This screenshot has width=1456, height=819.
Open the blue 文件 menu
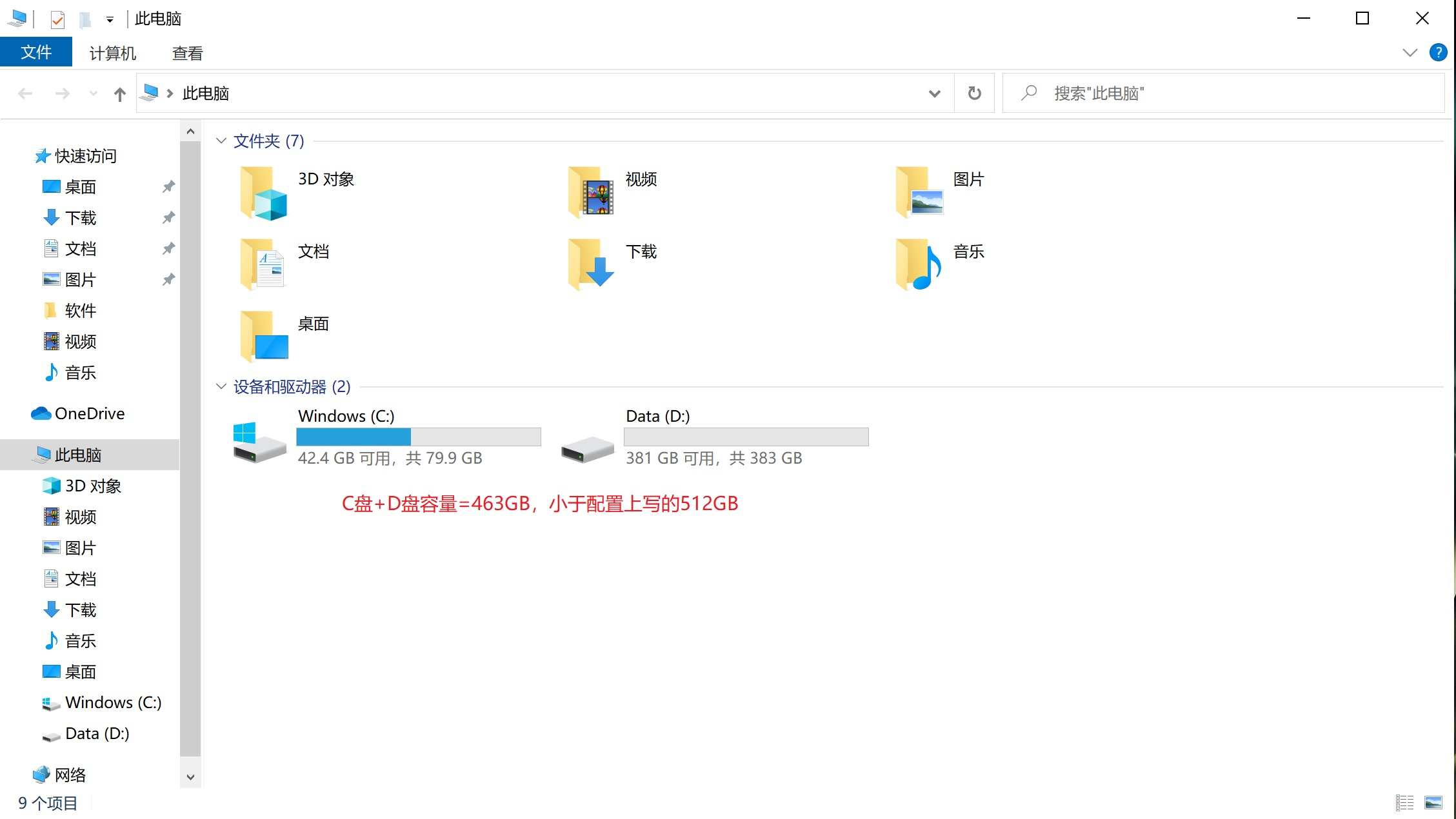pyautogui.click(x=36, y=52)
